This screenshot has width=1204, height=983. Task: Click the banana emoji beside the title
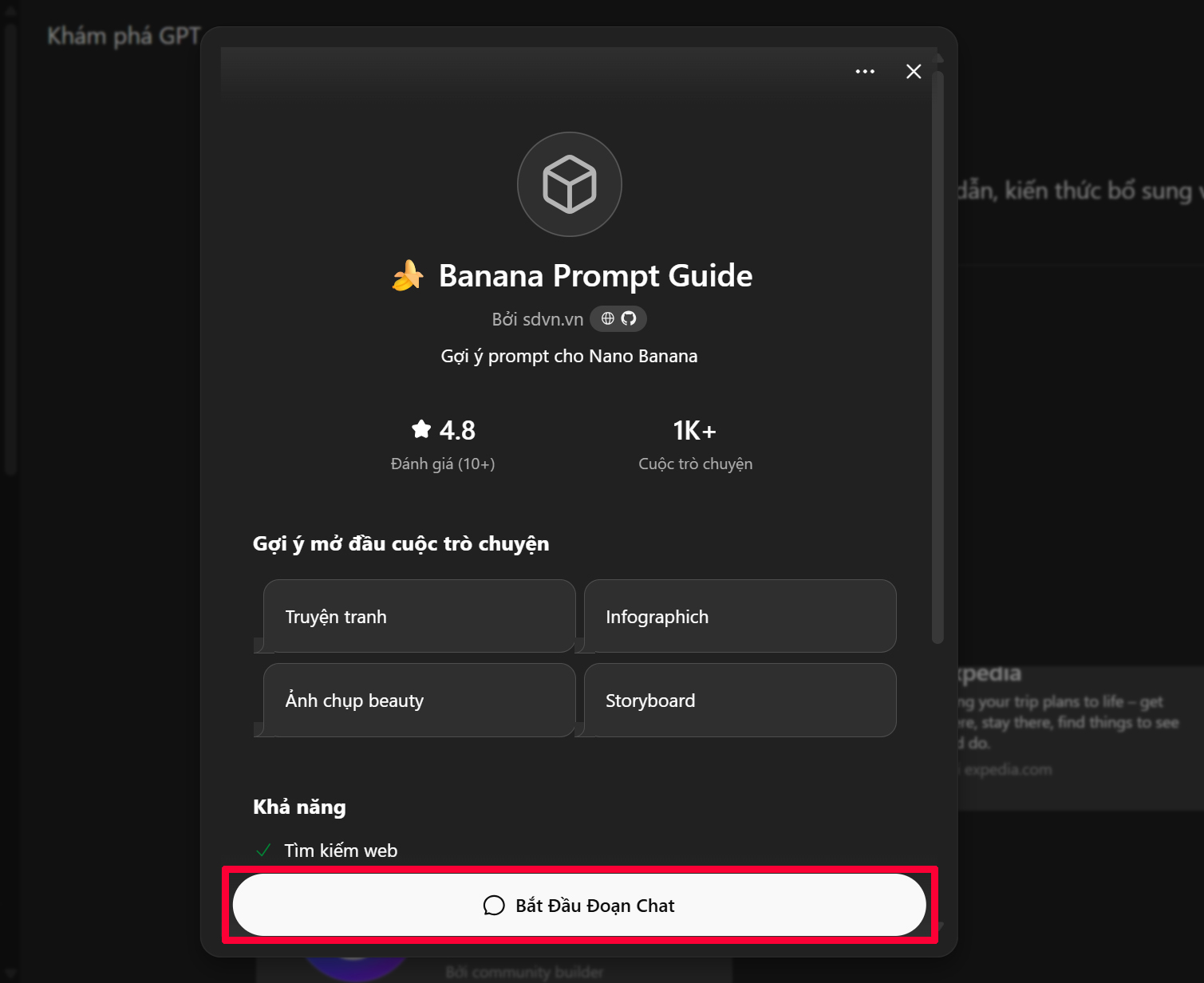[x=408, y=276]
